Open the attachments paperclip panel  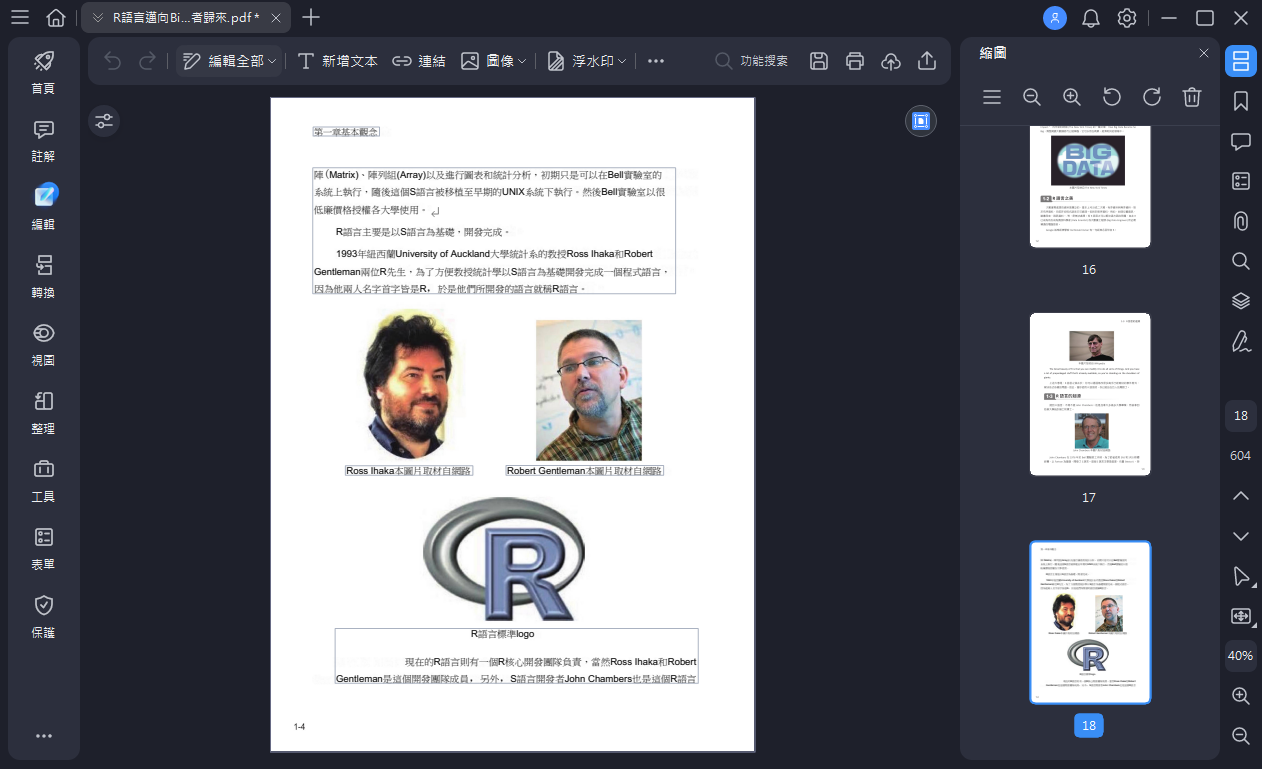tap(1241, 221)
